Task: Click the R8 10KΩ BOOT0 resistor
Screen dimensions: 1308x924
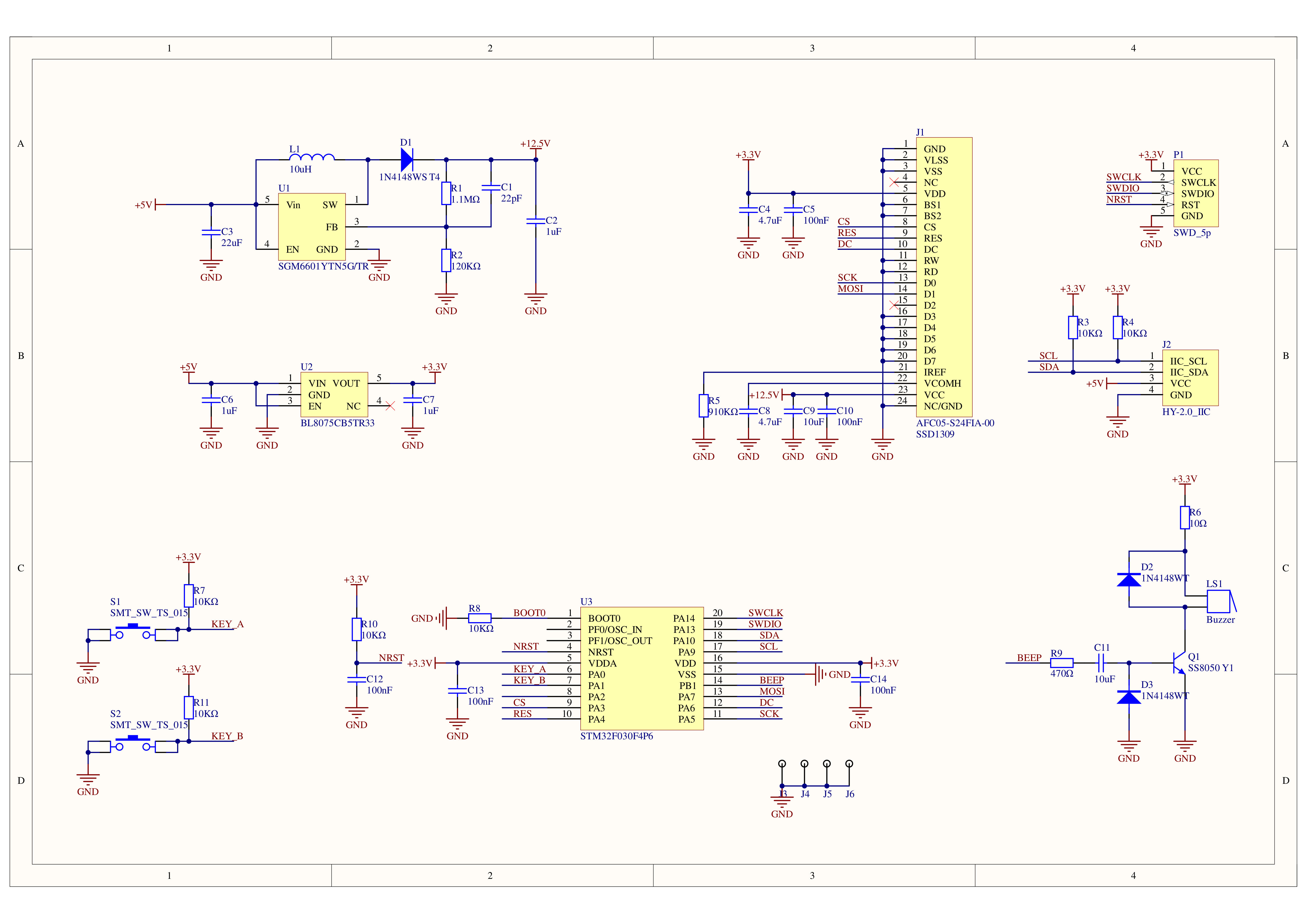Action: tap(480, 618)
